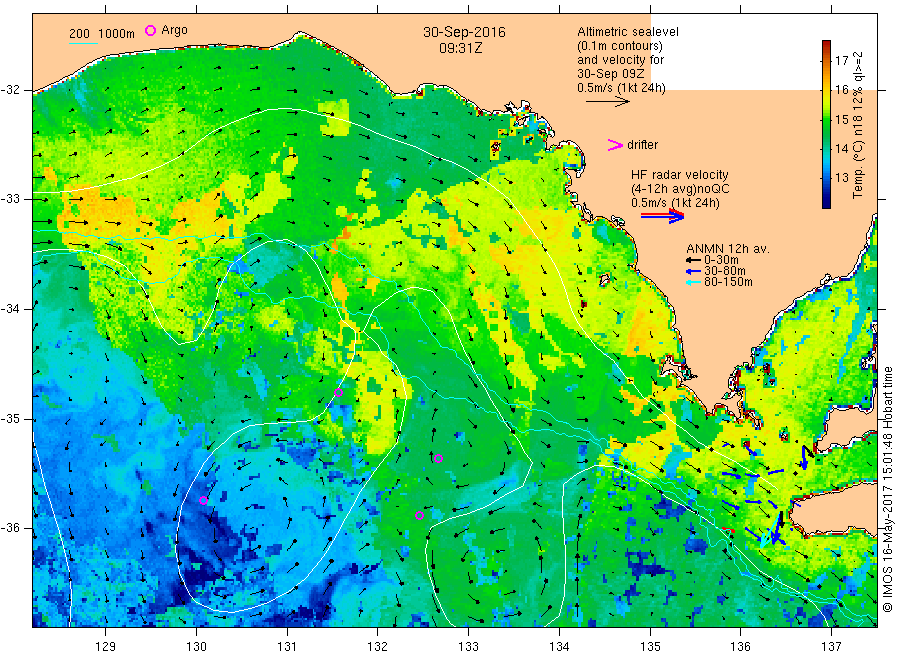Click the blue 30-80m ANMN arrow symbol
The width and height of the screenshot is (900, 660).
tap(693, 271)
